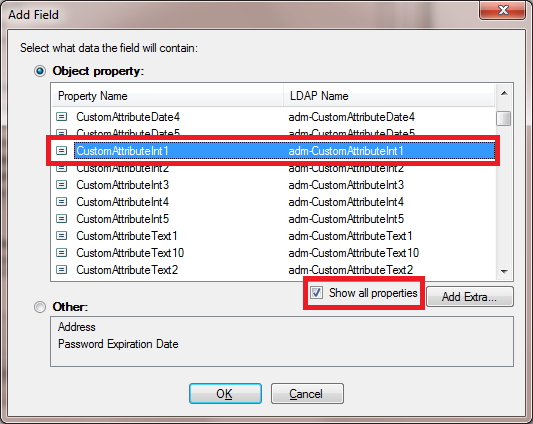533x424 pixels.
Task: Open the Add Extra dialog
Action: tap(469, 297)
